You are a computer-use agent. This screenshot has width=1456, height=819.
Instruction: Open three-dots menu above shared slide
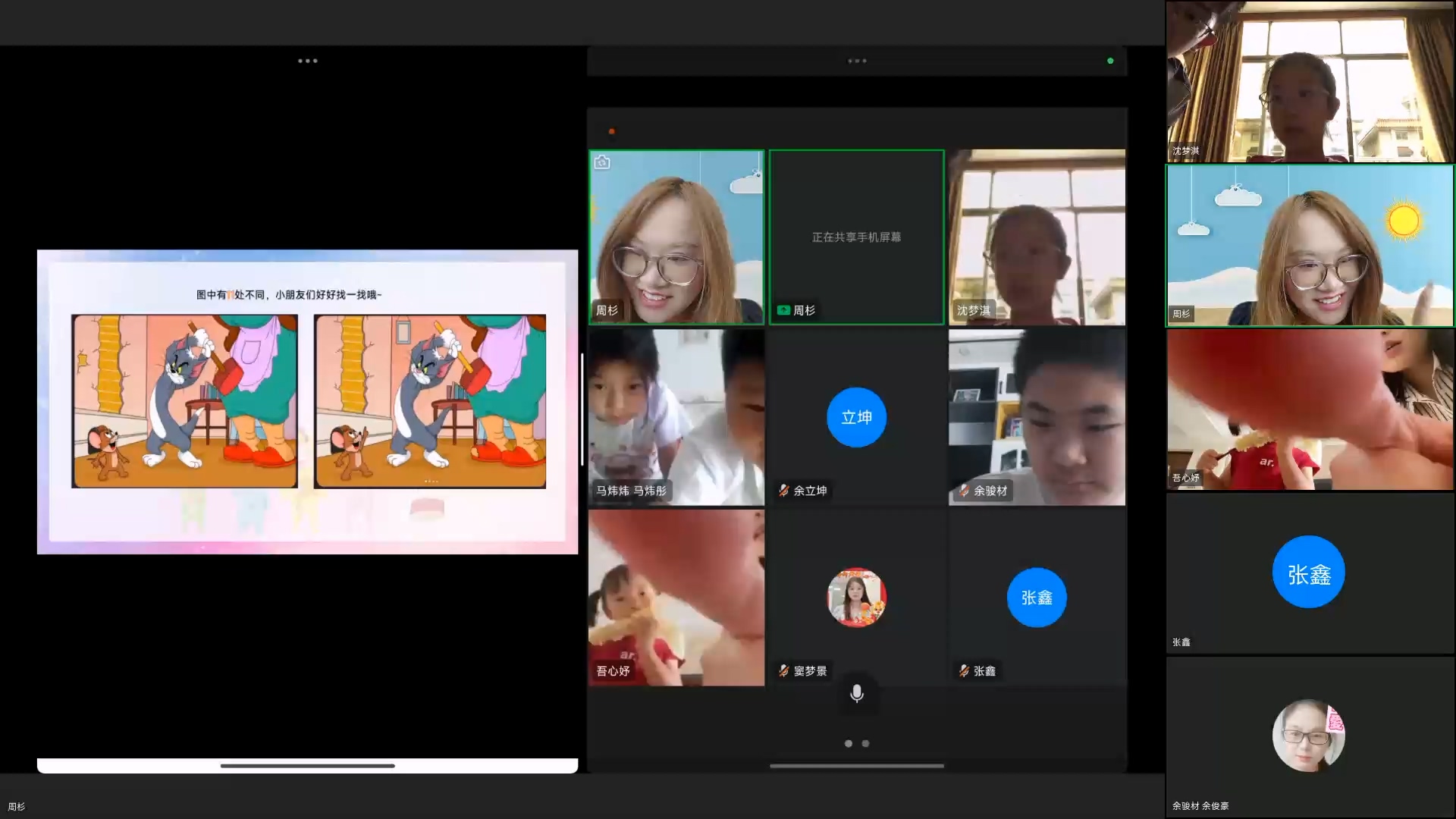point(307,61)
